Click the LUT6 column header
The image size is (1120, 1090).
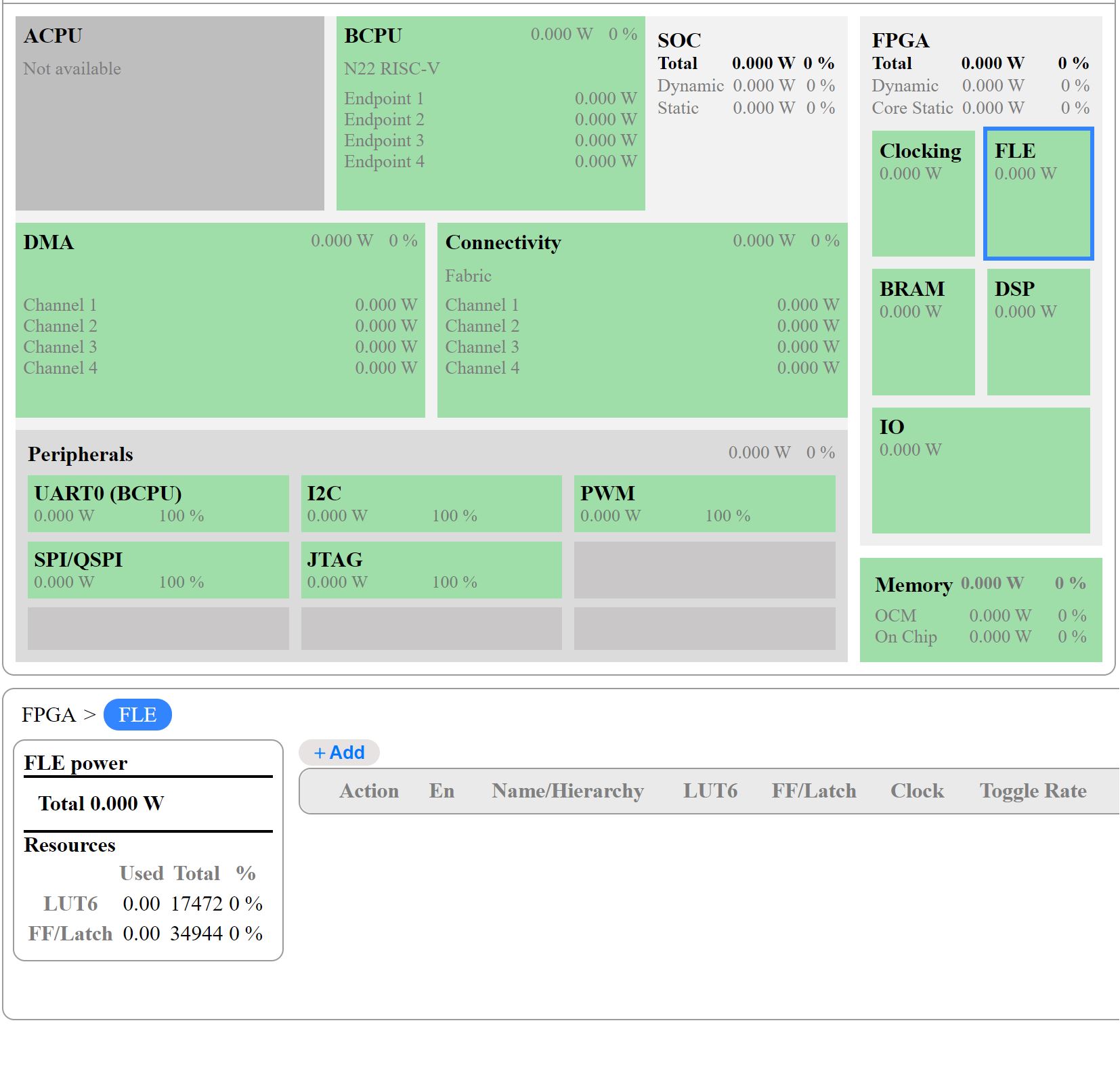pyautogui.click(x=710, y=791)
